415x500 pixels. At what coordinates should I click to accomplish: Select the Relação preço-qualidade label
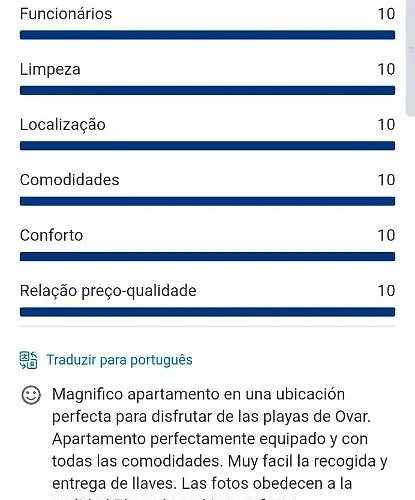click(x=108, y=291)
